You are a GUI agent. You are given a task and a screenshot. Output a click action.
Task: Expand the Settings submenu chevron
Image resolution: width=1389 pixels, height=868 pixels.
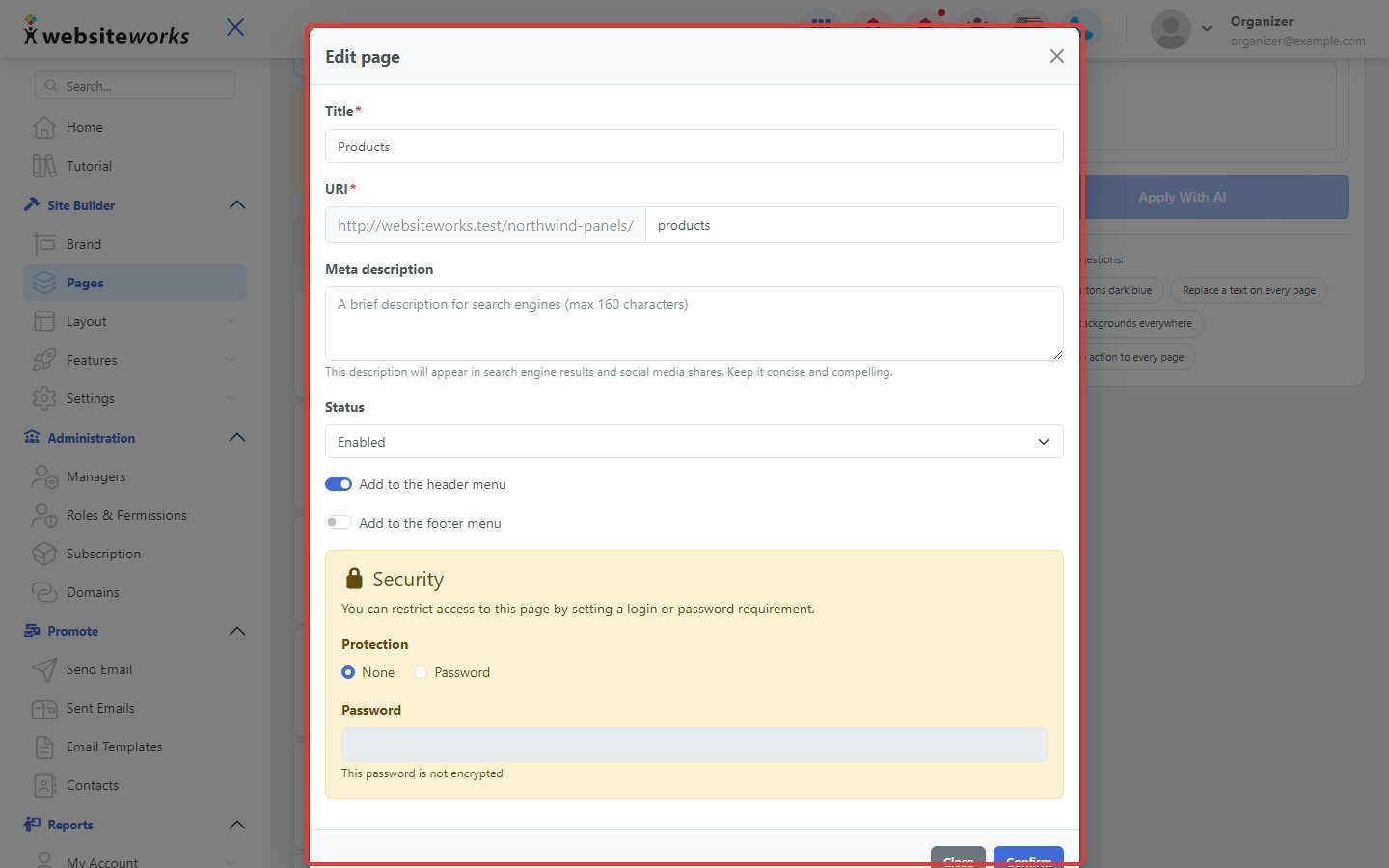(231, 398)
